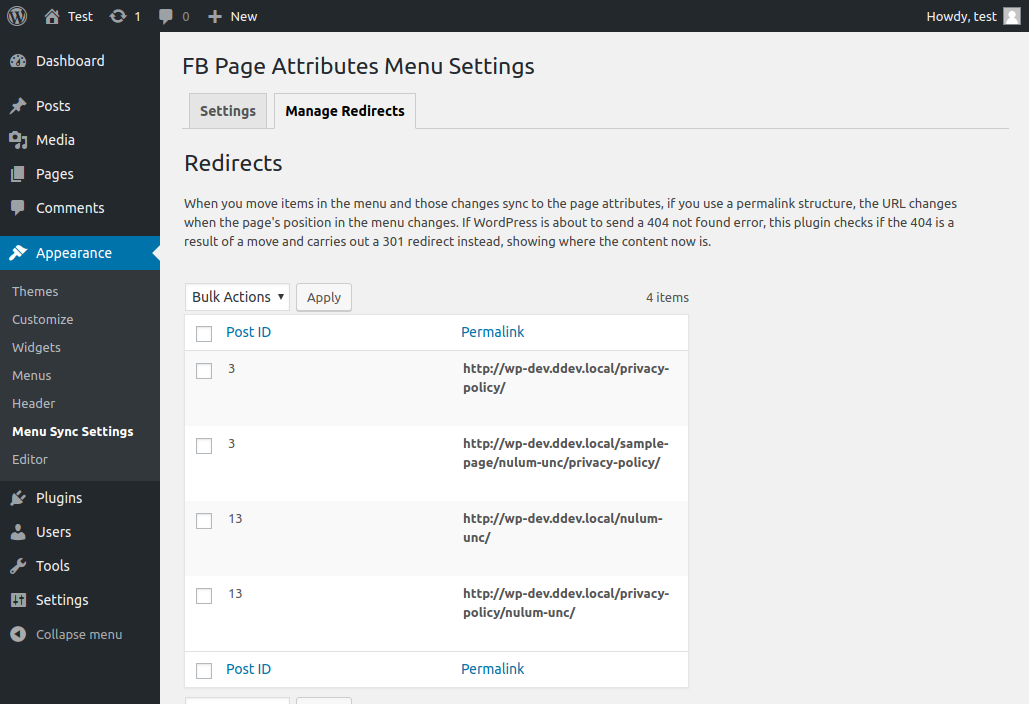Check the row for privacy-policy/nulum-unc/ permalink
The width and height of the screenshot is (1029, 704).
tap(204, 596)
